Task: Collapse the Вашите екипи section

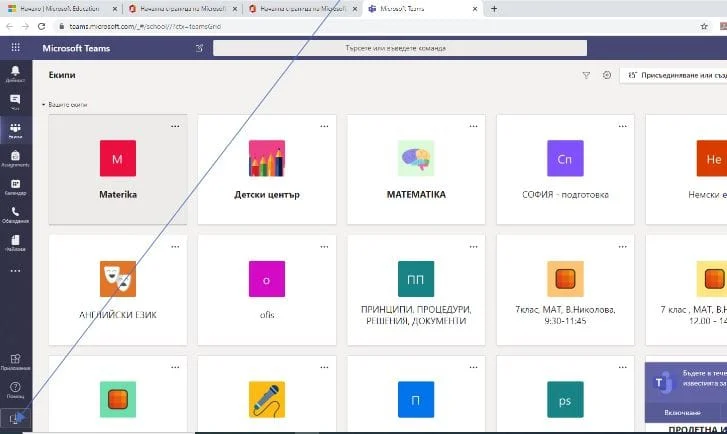Action: (64, 105)
